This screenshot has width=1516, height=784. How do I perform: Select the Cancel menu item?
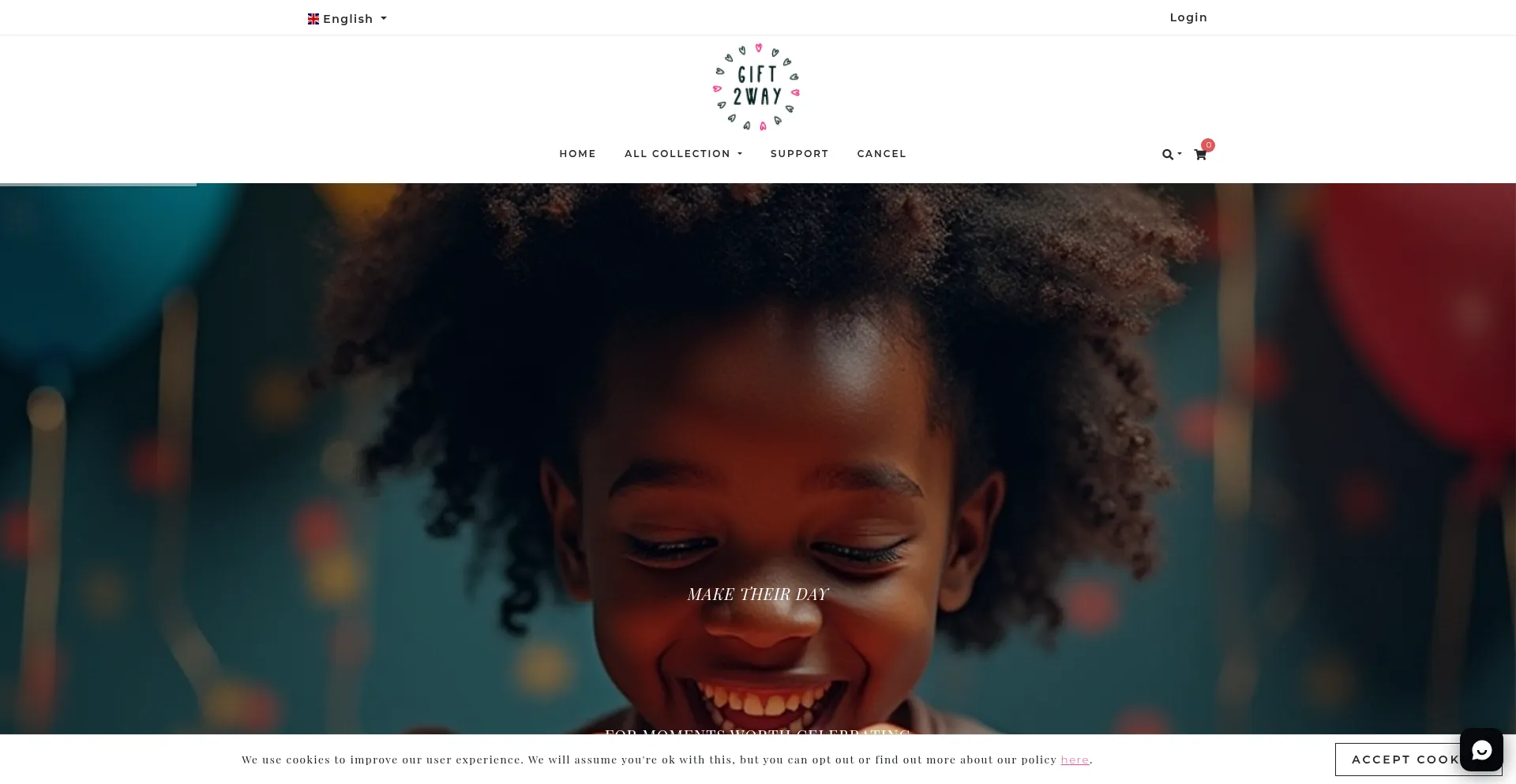click(x=881, y=154)
